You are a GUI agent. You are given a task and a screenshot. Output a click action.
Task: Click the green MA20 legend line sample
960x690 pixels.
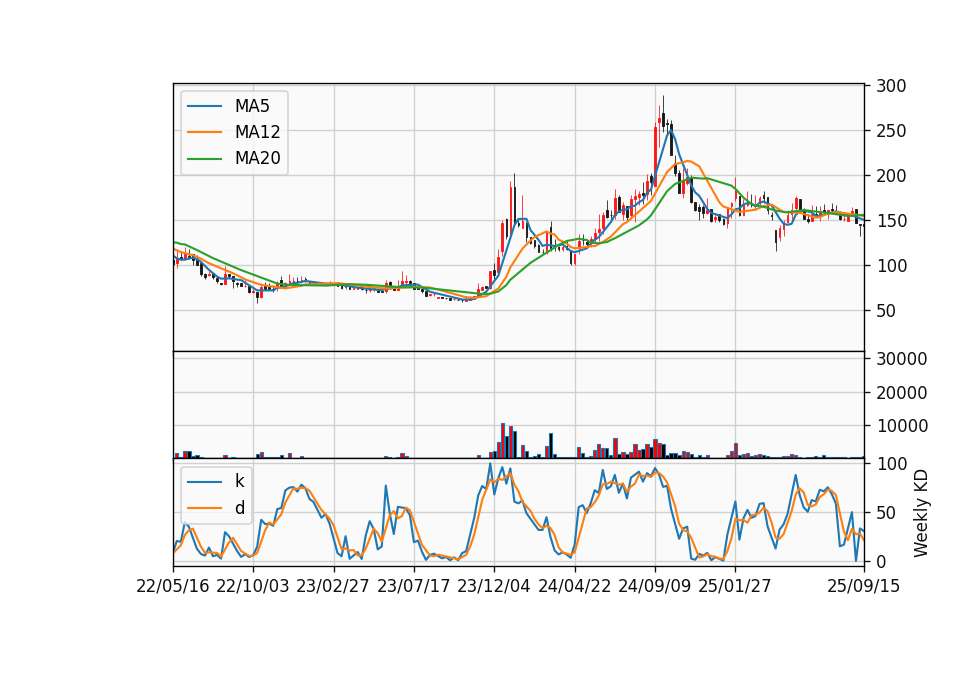pos(204,159)
